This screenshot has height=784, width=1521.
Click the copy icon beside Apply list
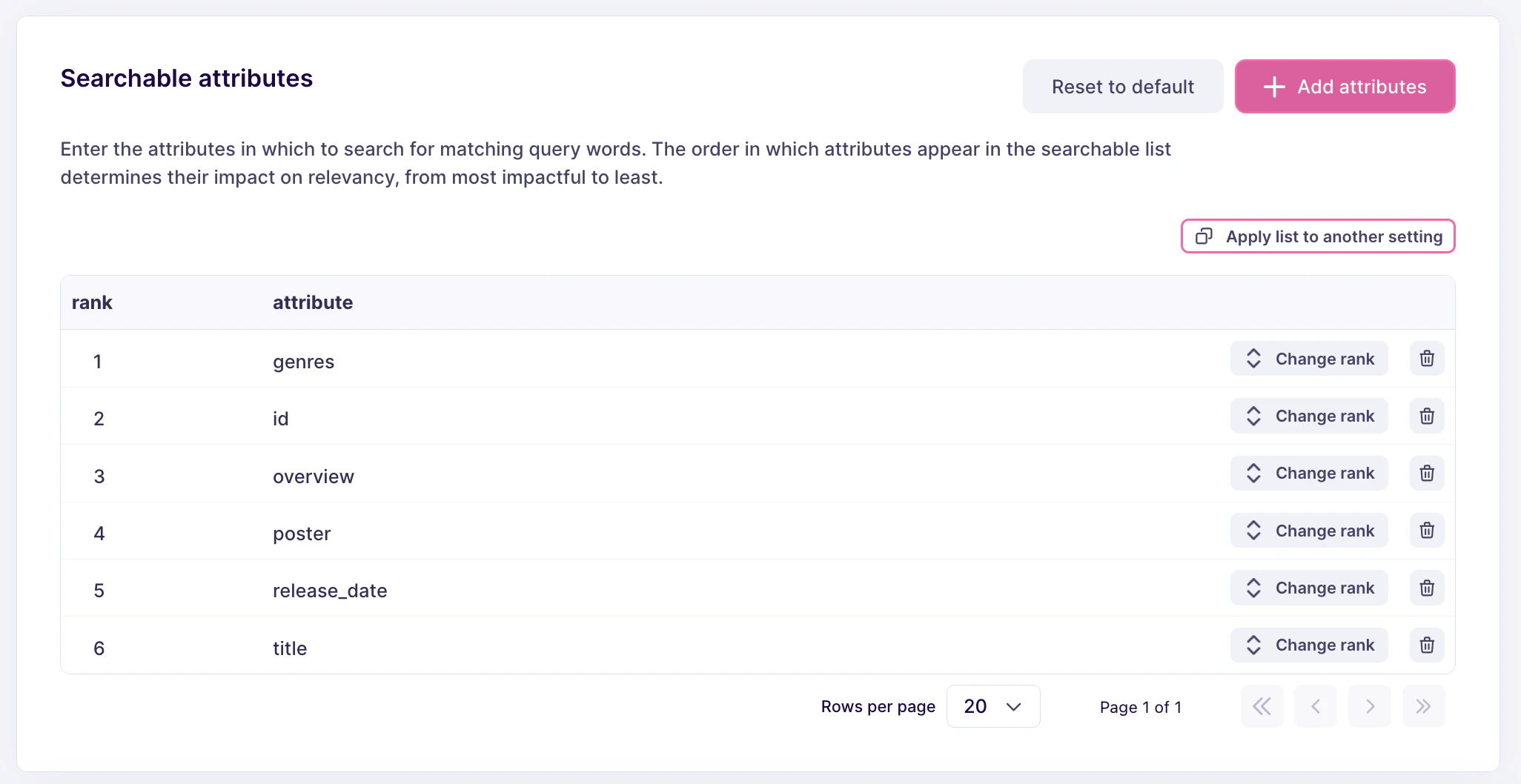pos(1203,236)
